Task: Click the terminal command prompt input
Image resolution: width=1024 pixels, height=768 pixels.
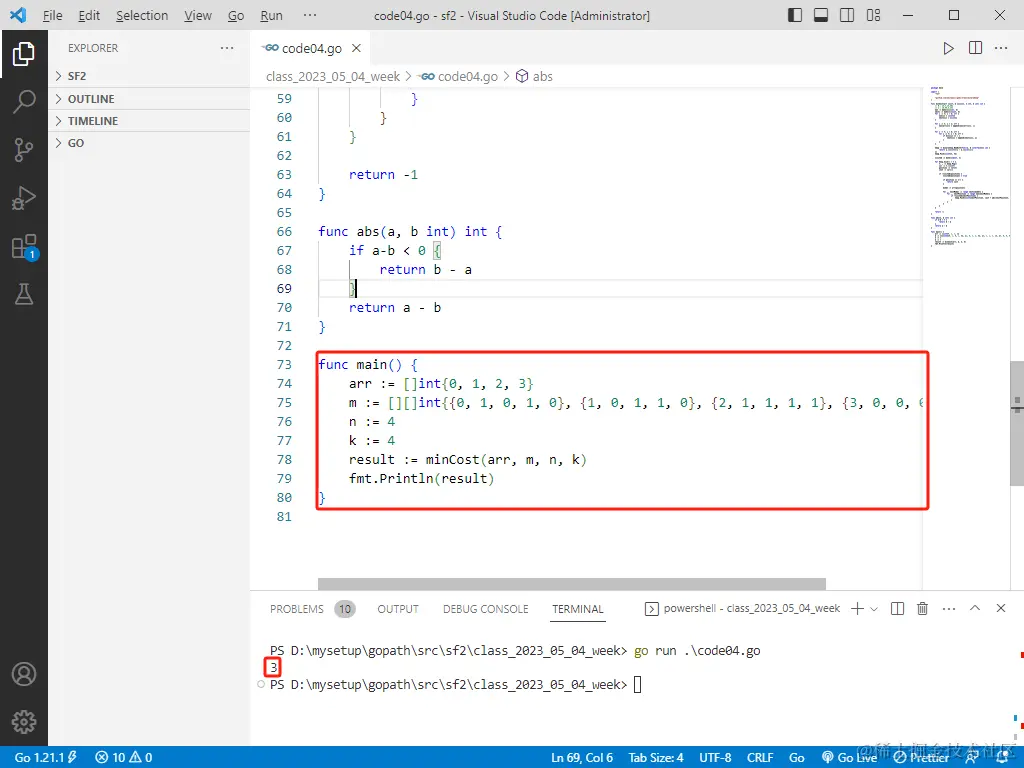Action: (637, 684)
